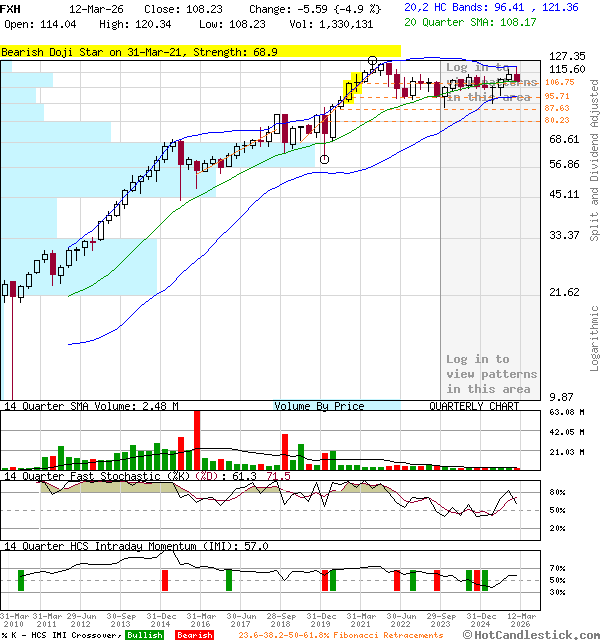Click the Bearish legend box at bottom

[x=194, y=635]
